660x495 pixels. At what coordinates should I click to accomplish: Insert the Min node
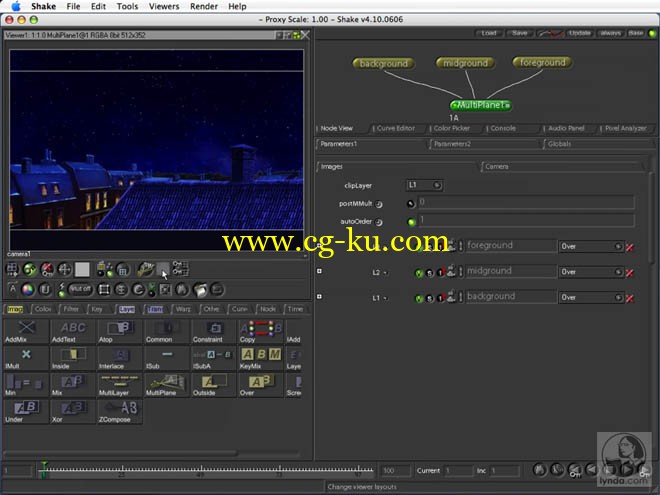26,385
